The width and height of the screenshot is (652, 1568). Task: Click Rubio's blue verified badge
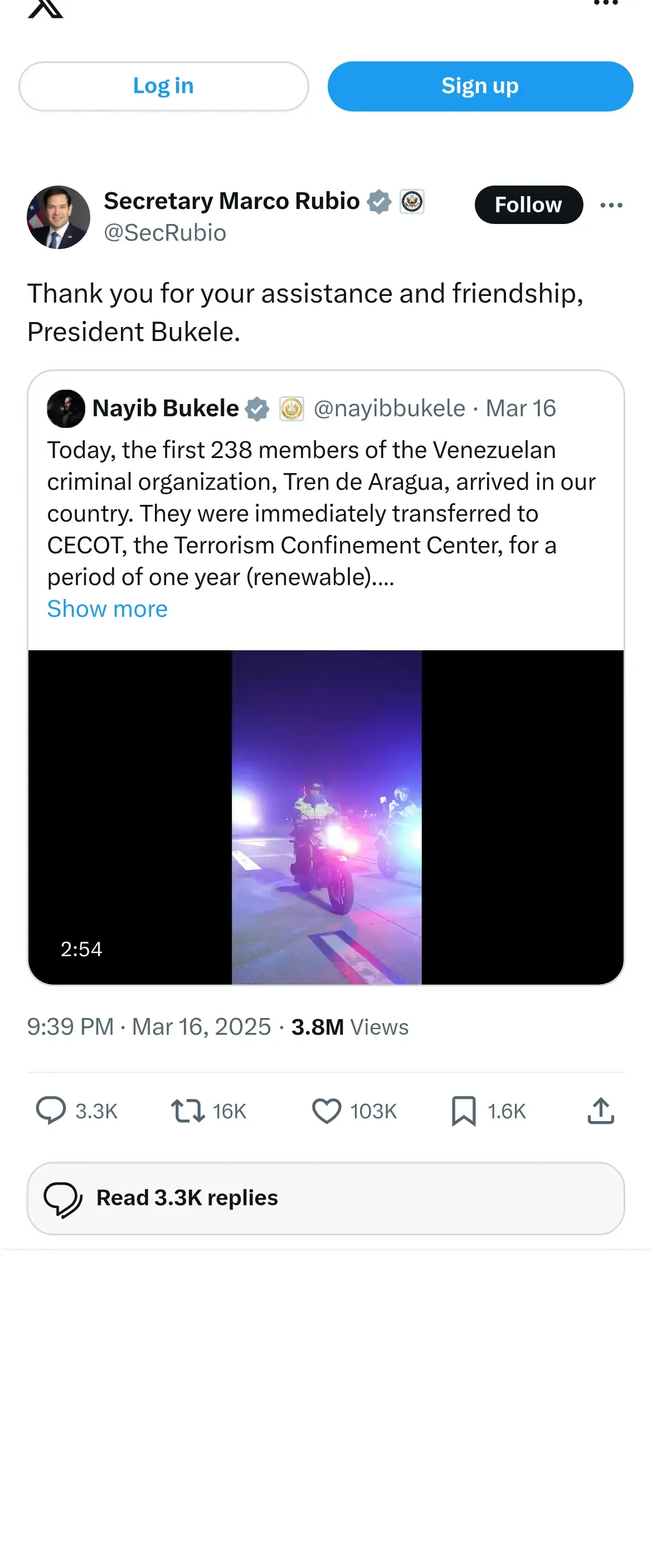(378, 202)
